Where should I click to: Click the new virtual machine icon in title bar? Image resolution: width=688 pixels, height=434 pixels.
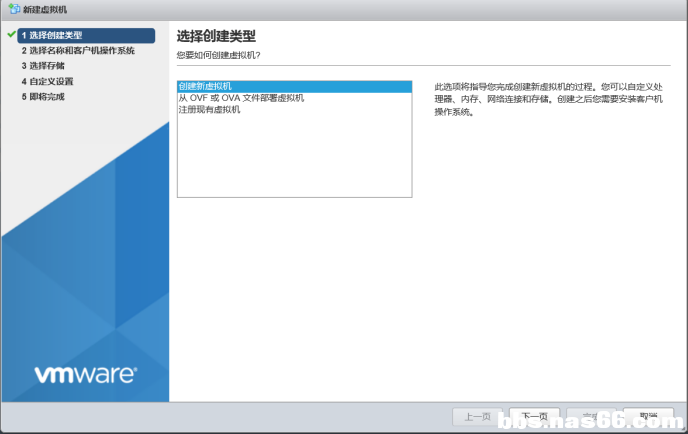coord(13,9)
